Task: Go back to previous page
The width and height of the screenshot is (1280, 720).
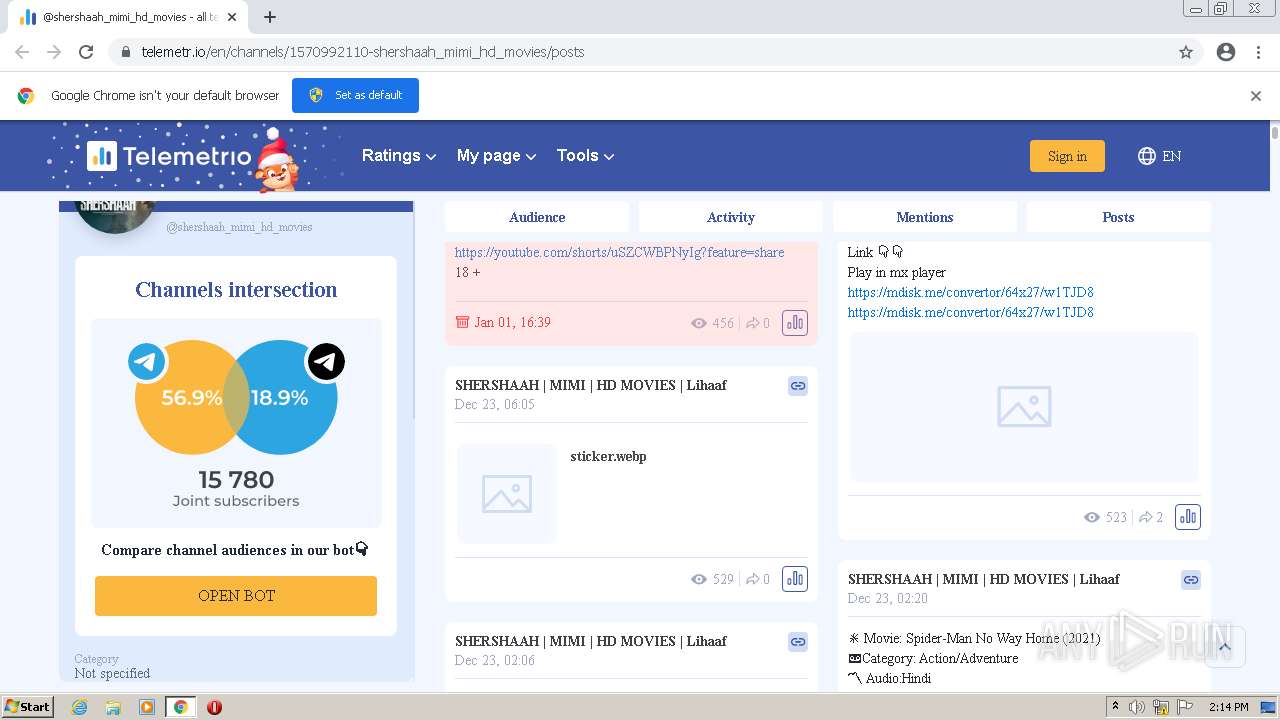Action: pyautogui.click(x=22, y=52)
